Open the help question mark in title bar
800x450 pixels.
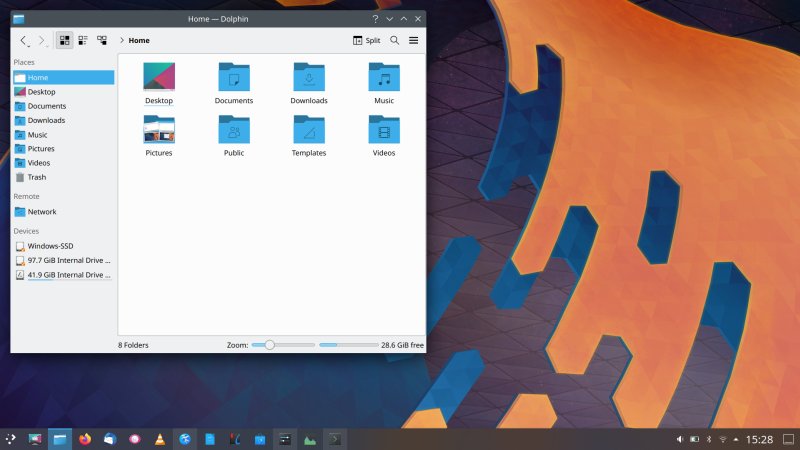point(375,19)
